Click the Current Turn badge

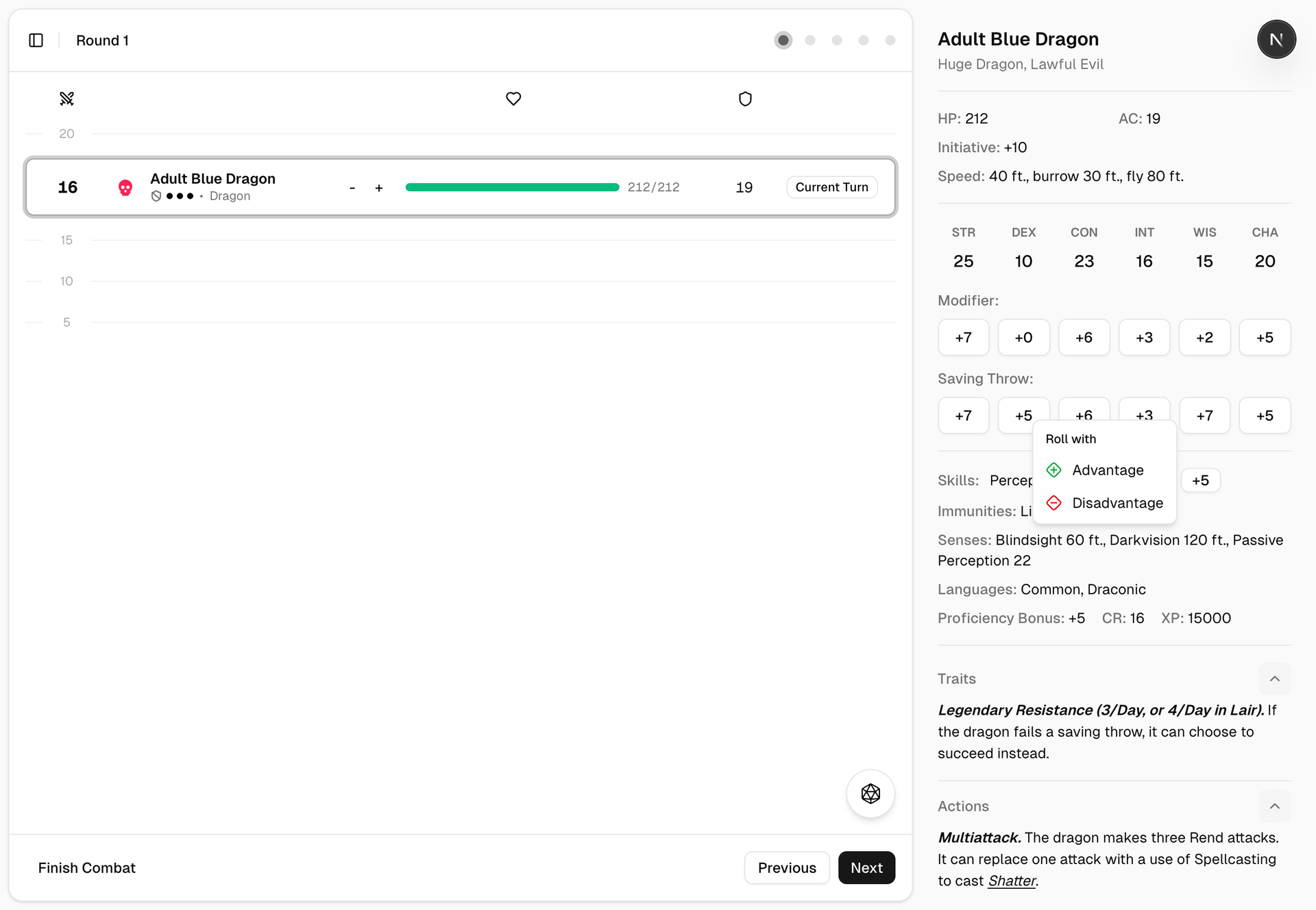tap(831, 187)
